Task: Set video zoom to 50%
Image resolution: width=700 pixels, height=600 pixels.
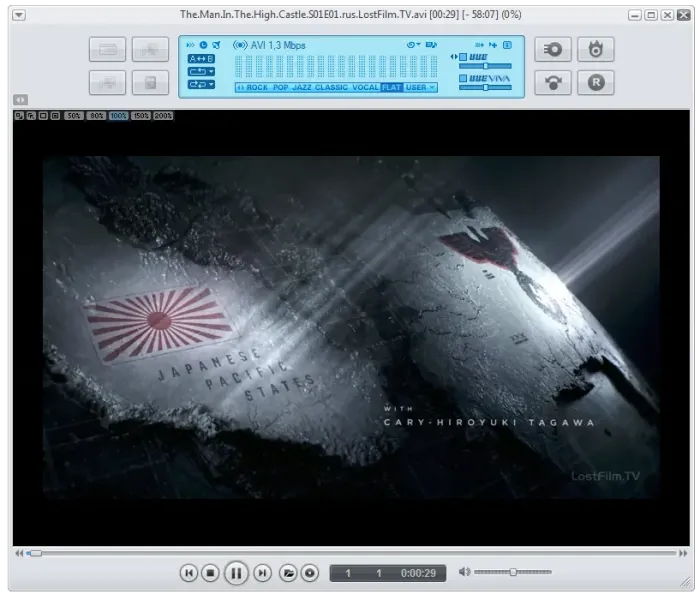Action: [73, 116]
